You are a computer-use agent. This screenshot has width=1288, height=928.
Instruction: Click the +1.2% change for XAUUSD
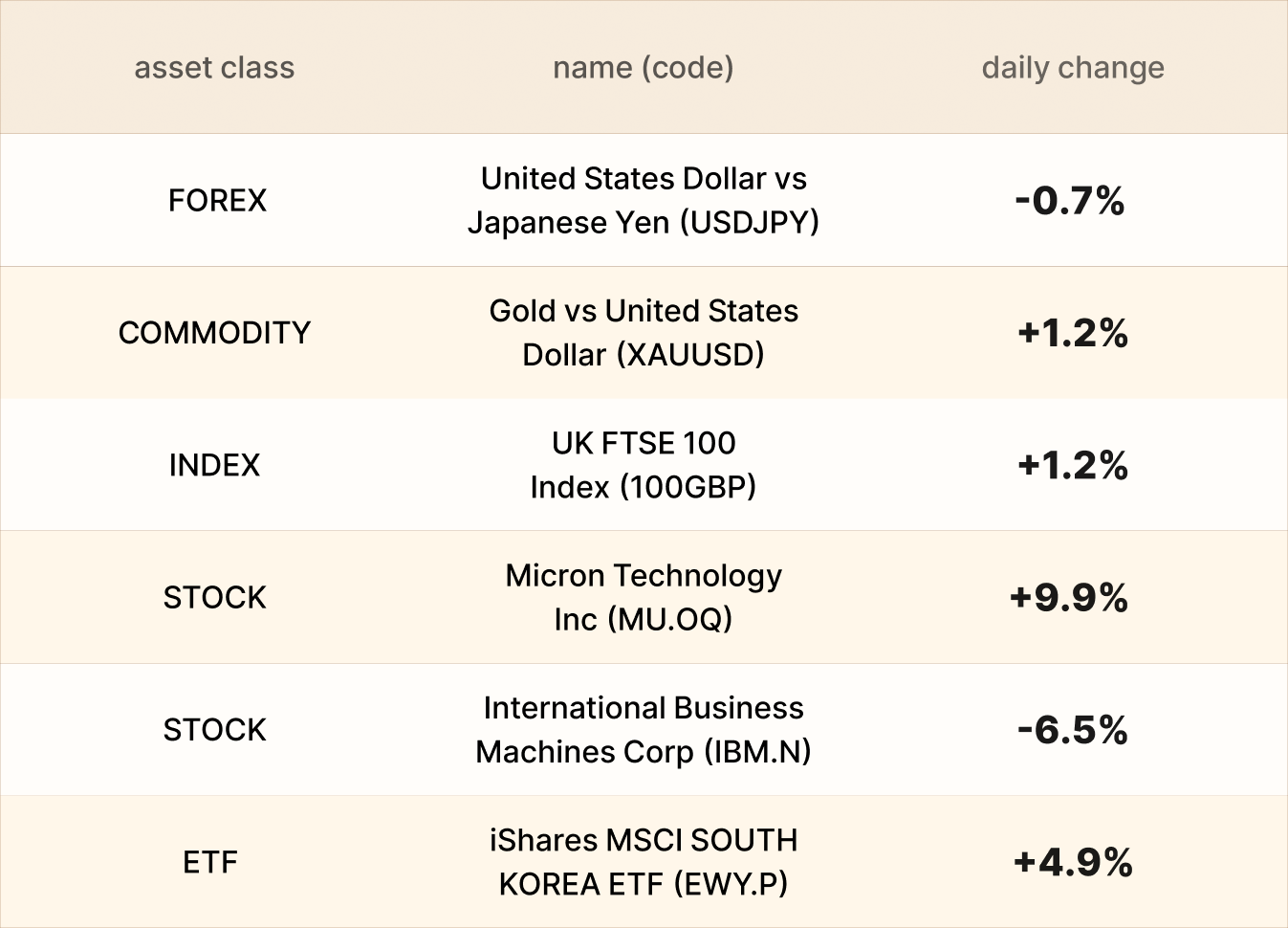coord(1073,333)
